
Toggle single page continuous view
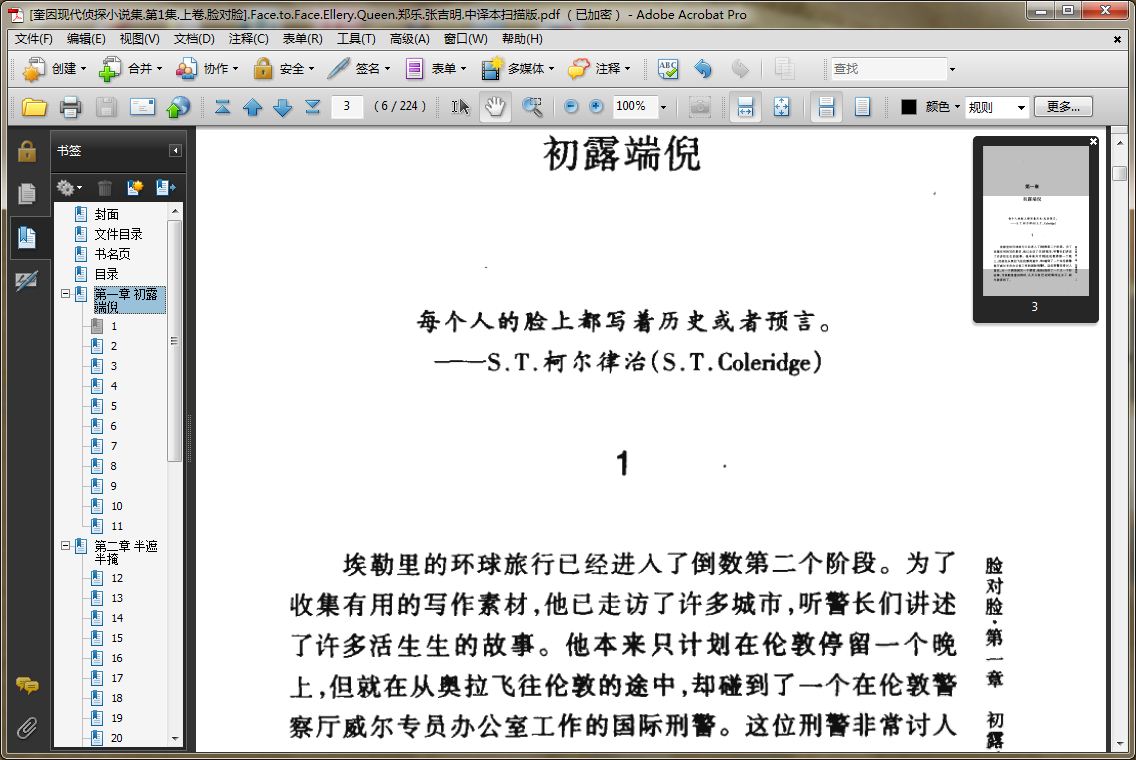pos(826,107)
